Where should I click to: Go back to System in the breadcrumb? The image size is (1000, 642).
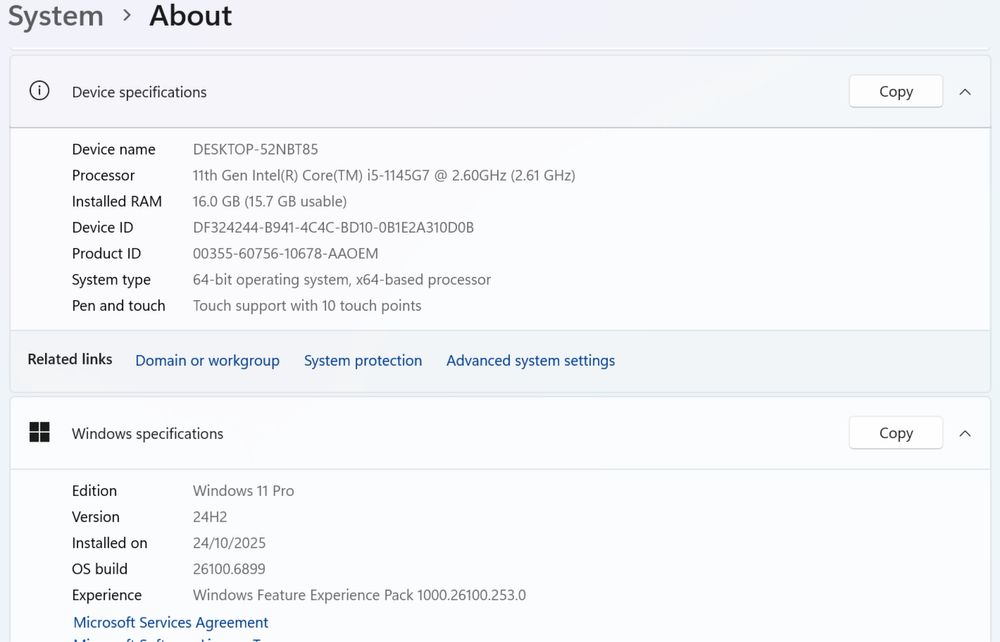[x=56, y=16]
